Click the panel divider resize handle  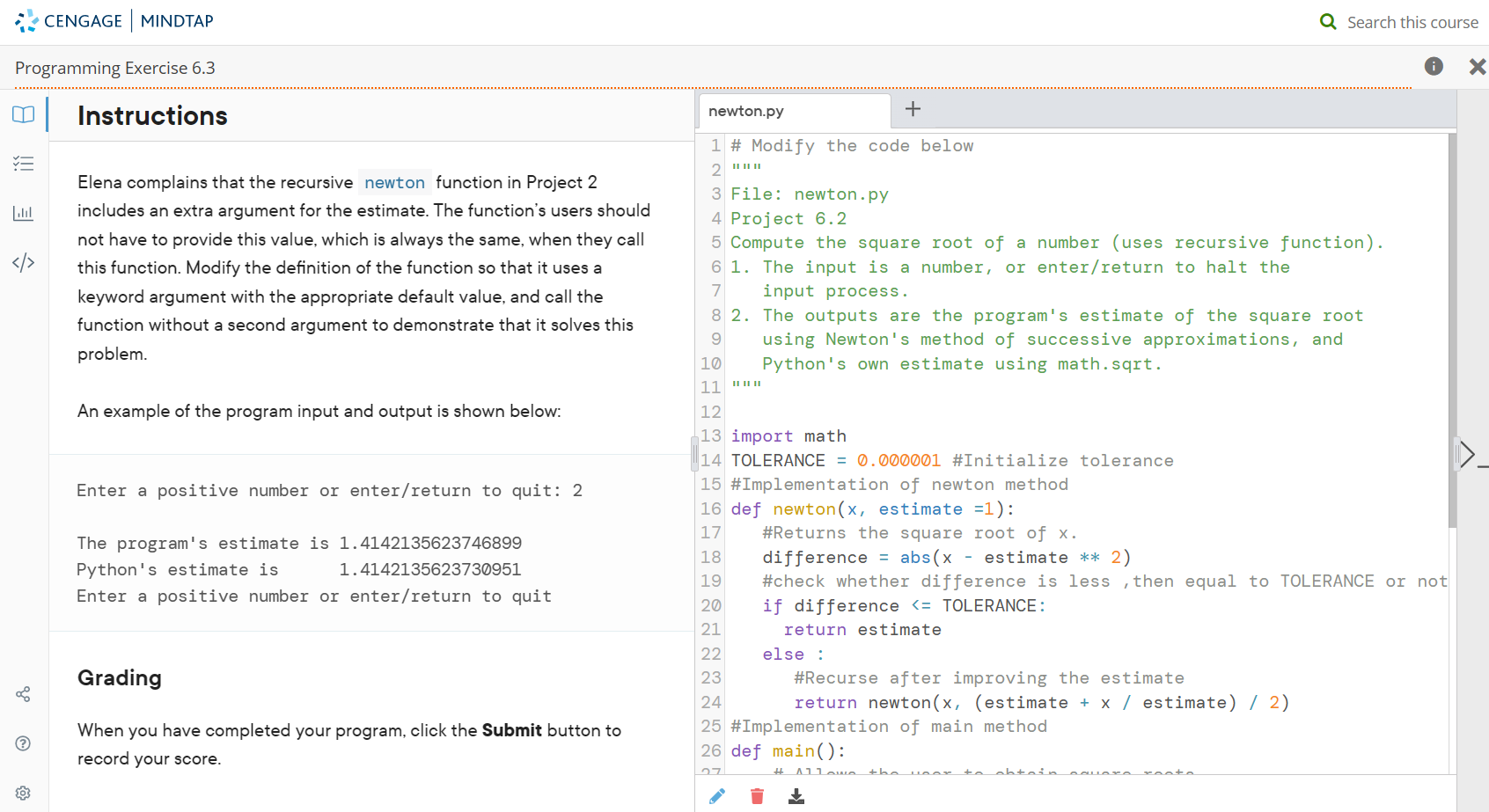click(694, 455)
